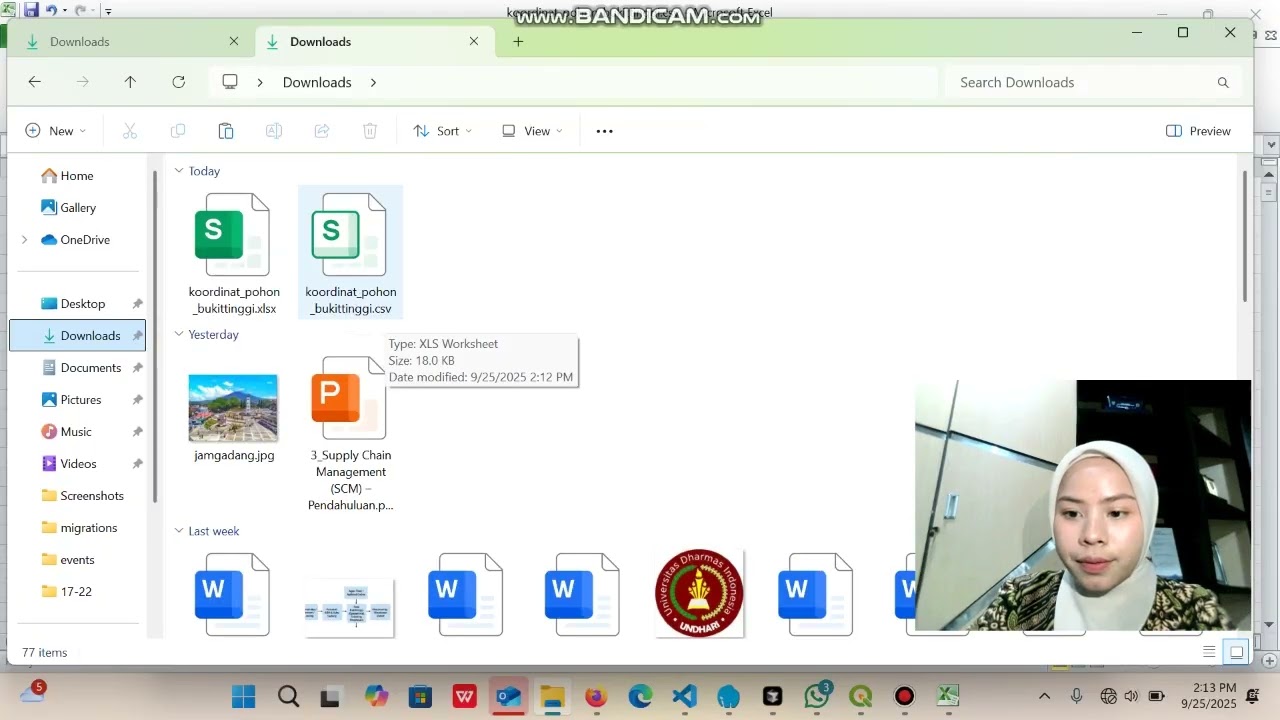Screen dimensions: 1280x720
Task: Select koordinat_pohon_bukittinggi.xlsx file icon
Action: (x=232, y=235)
